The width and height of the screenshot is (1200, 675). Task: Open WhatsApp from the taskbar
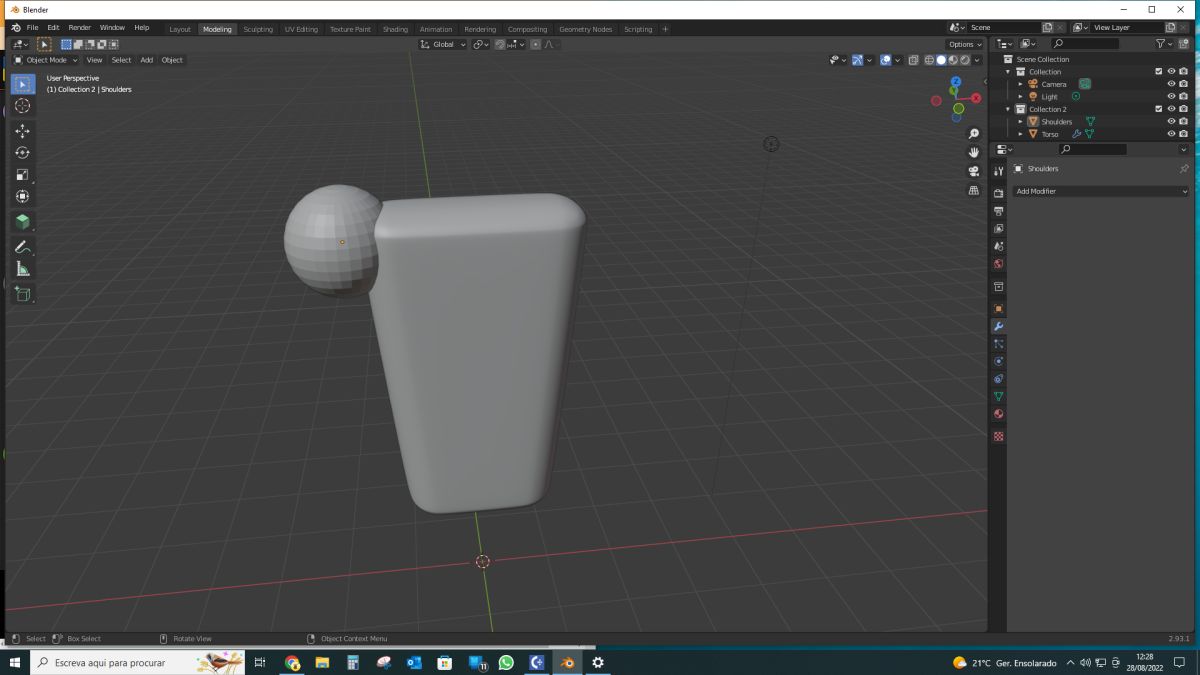click(x=505, y=662)
